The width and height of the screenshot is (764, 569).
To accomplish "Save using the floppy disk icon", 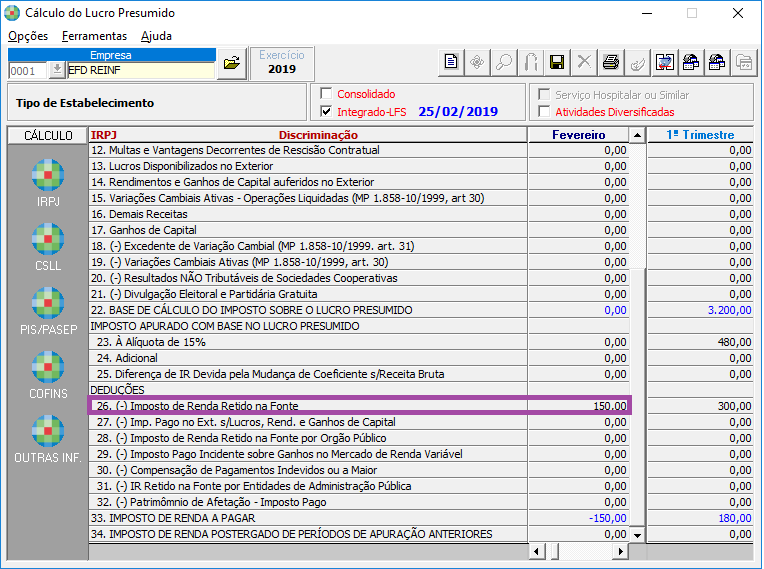I will [557, 62].
